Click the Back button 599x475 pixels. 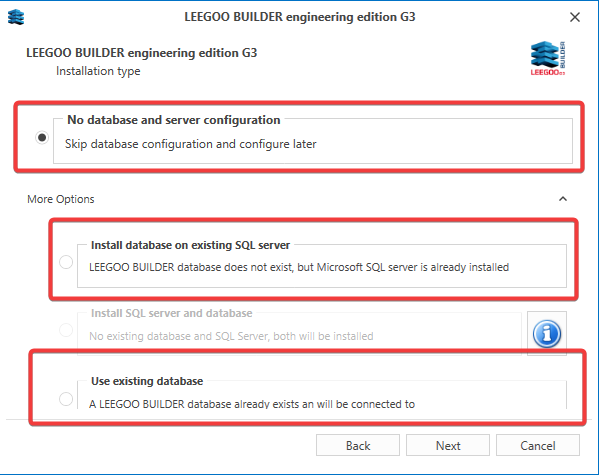point(358,445)
